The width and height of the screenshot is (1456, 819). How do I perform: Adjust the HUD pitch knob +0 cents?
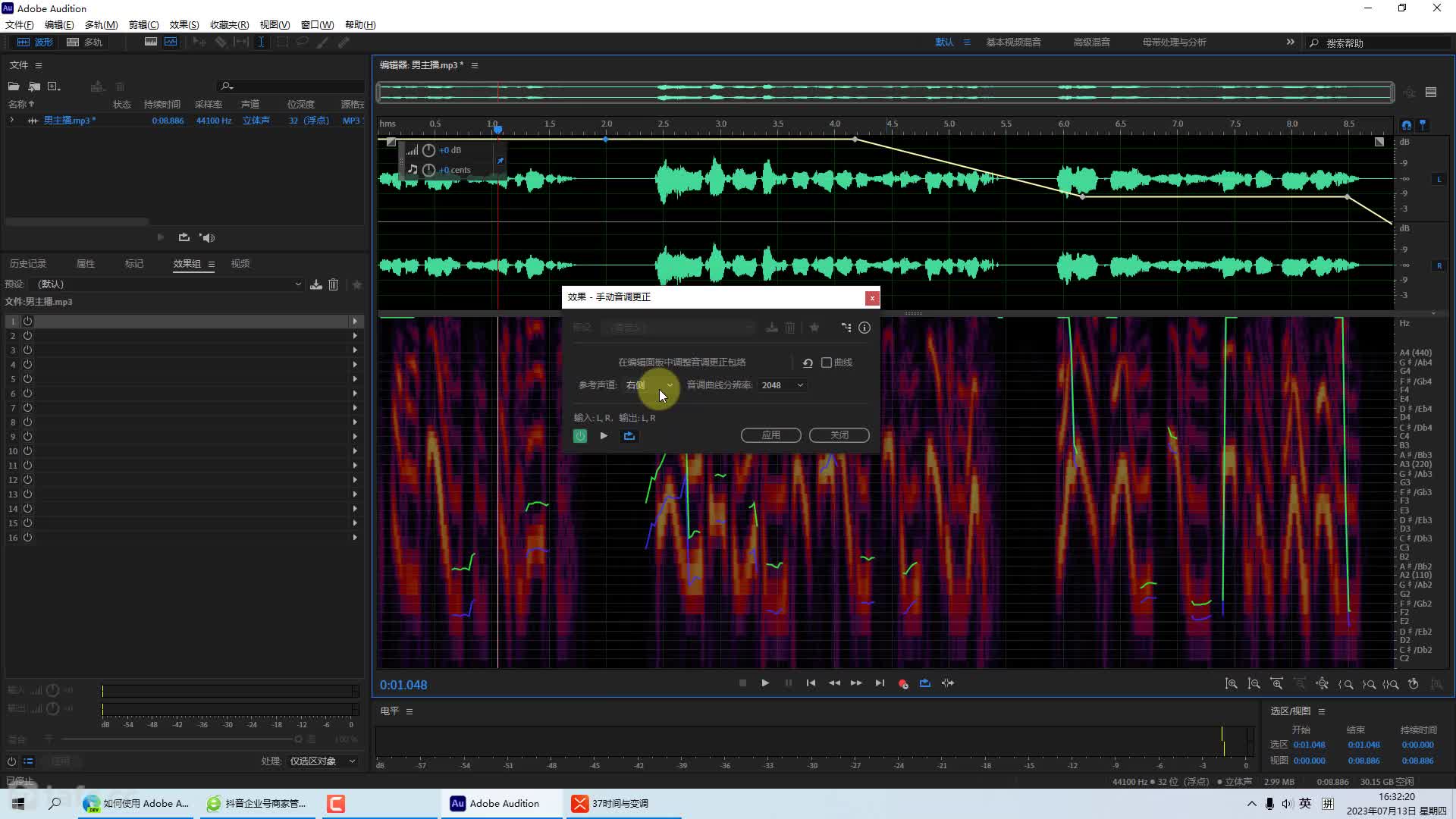coord(428,170)
